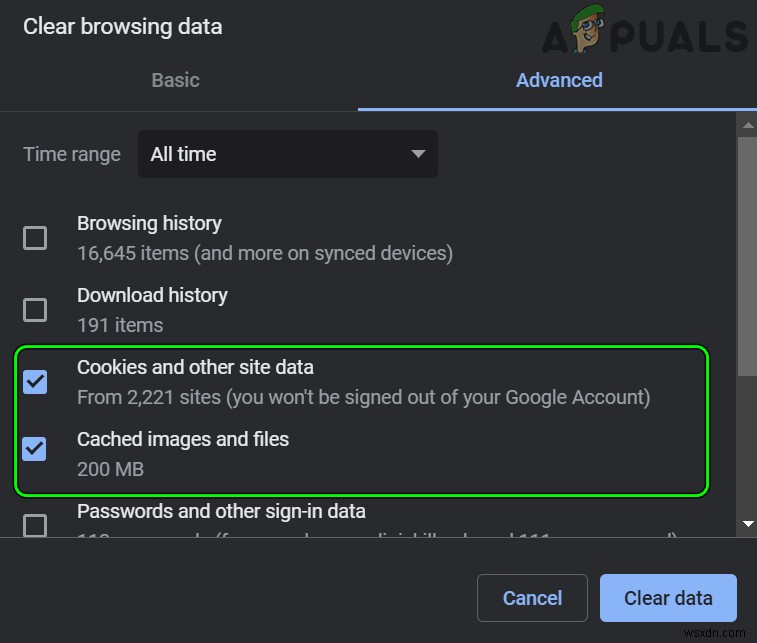Click the "Browsing history" label text
The width and height of the screenshot is (757, 643).
[149, 223]
